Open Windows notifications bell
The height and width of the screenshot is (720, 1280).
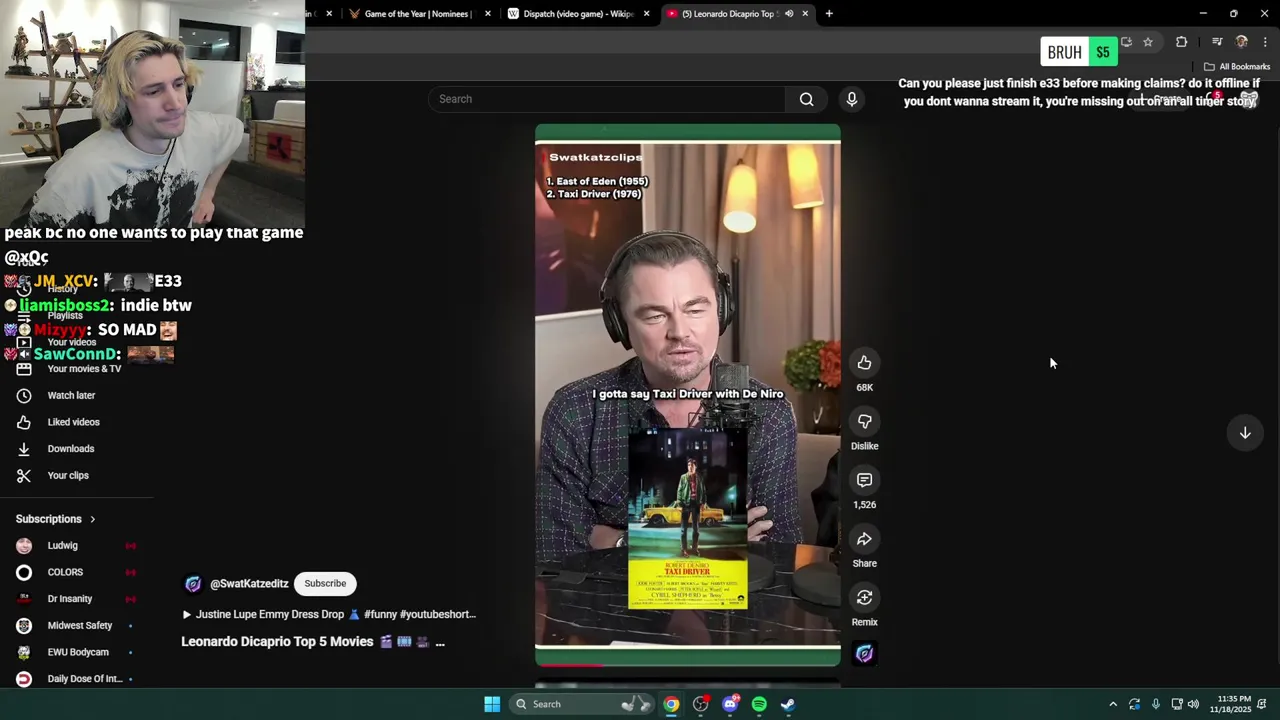(x=1264, y=704)
